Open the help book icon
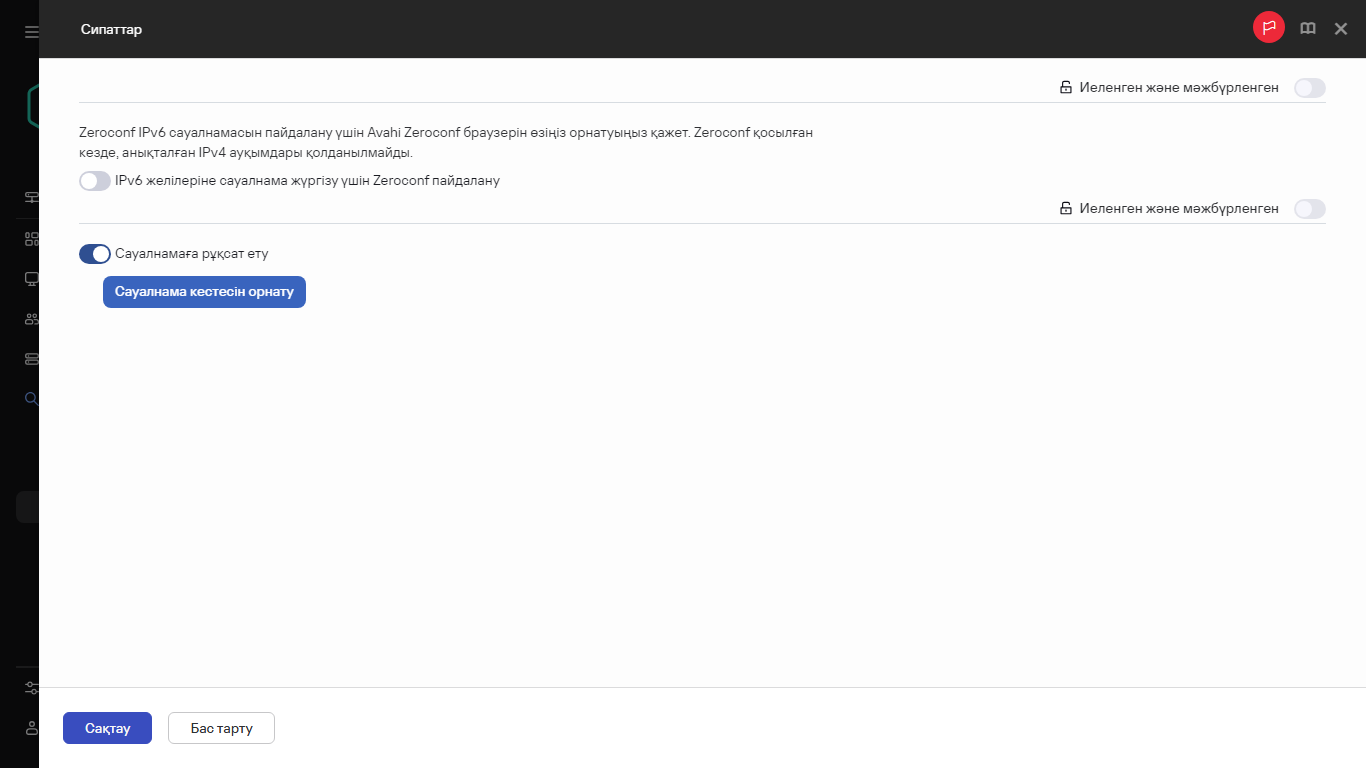This screenshot has height=768, width=1366. coord(1307,29)
